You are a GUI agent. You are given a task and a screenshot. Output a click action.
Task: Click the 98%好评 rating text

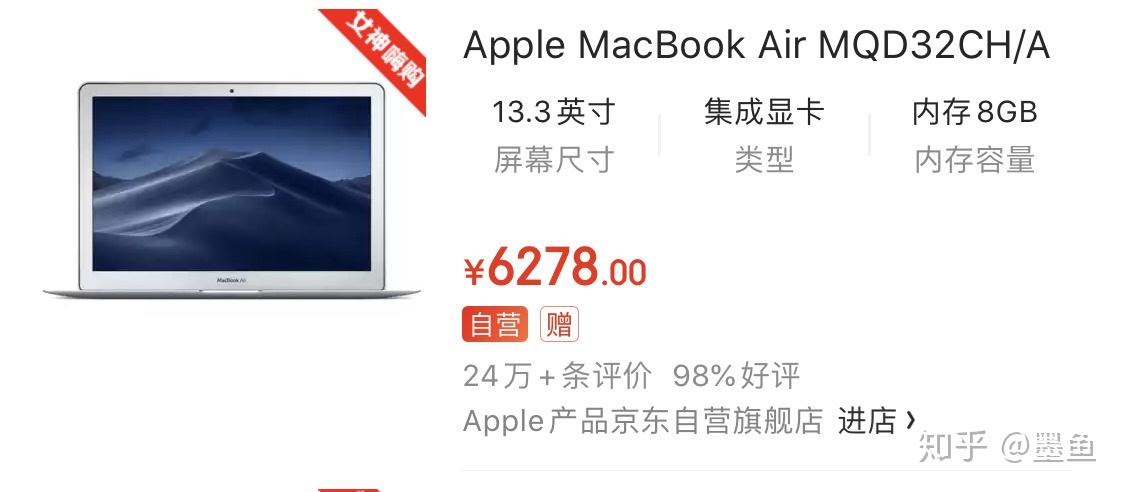click(736, 375)
